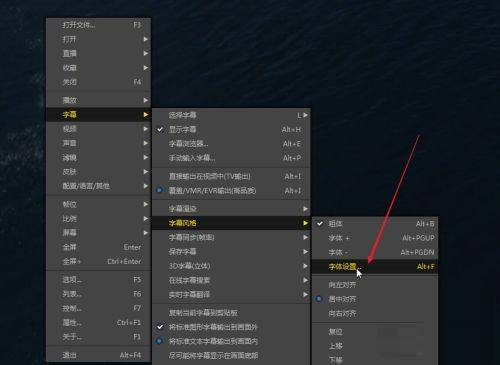
Task: Toggle the 显示字幕 checkmark (Alt+H)
Action: (x=231, y=129)
